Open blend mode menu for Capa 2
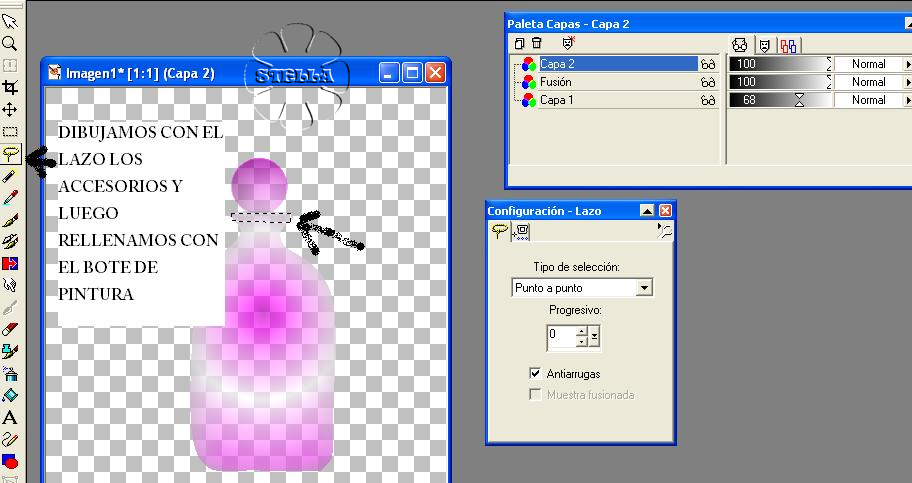 [907, 64]
